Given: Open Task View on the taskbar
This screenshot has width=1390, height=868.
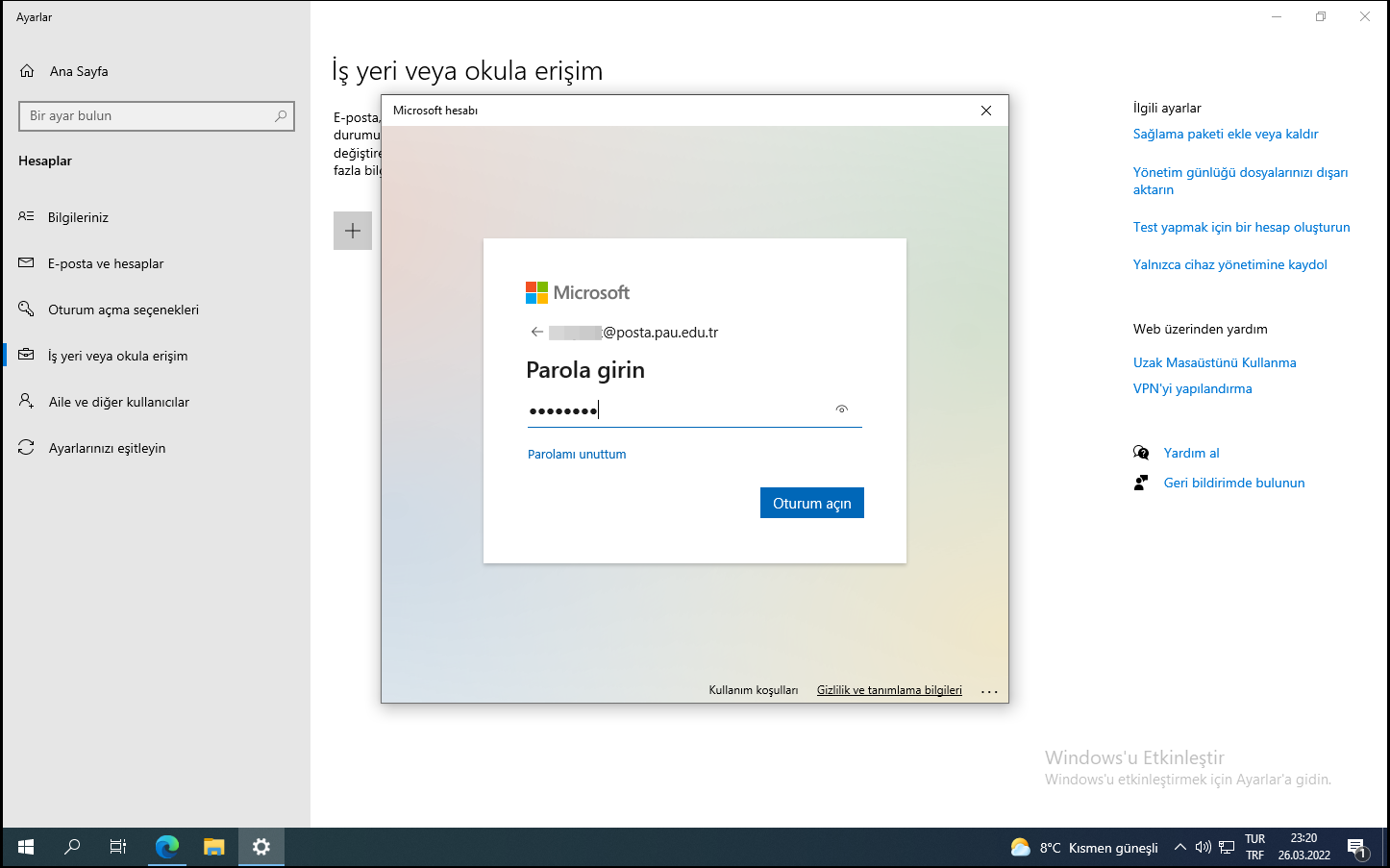Looking at the screenshot, I should (x=118, y=847).
